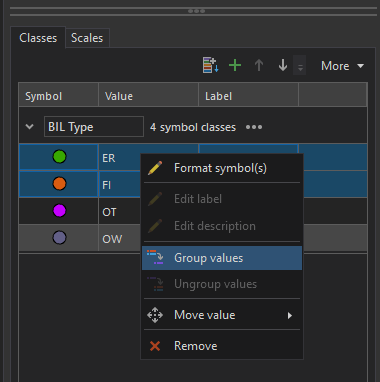Screen dimensions: 380x382
Task: Open the move options split arrow
Action: [300, 66]
